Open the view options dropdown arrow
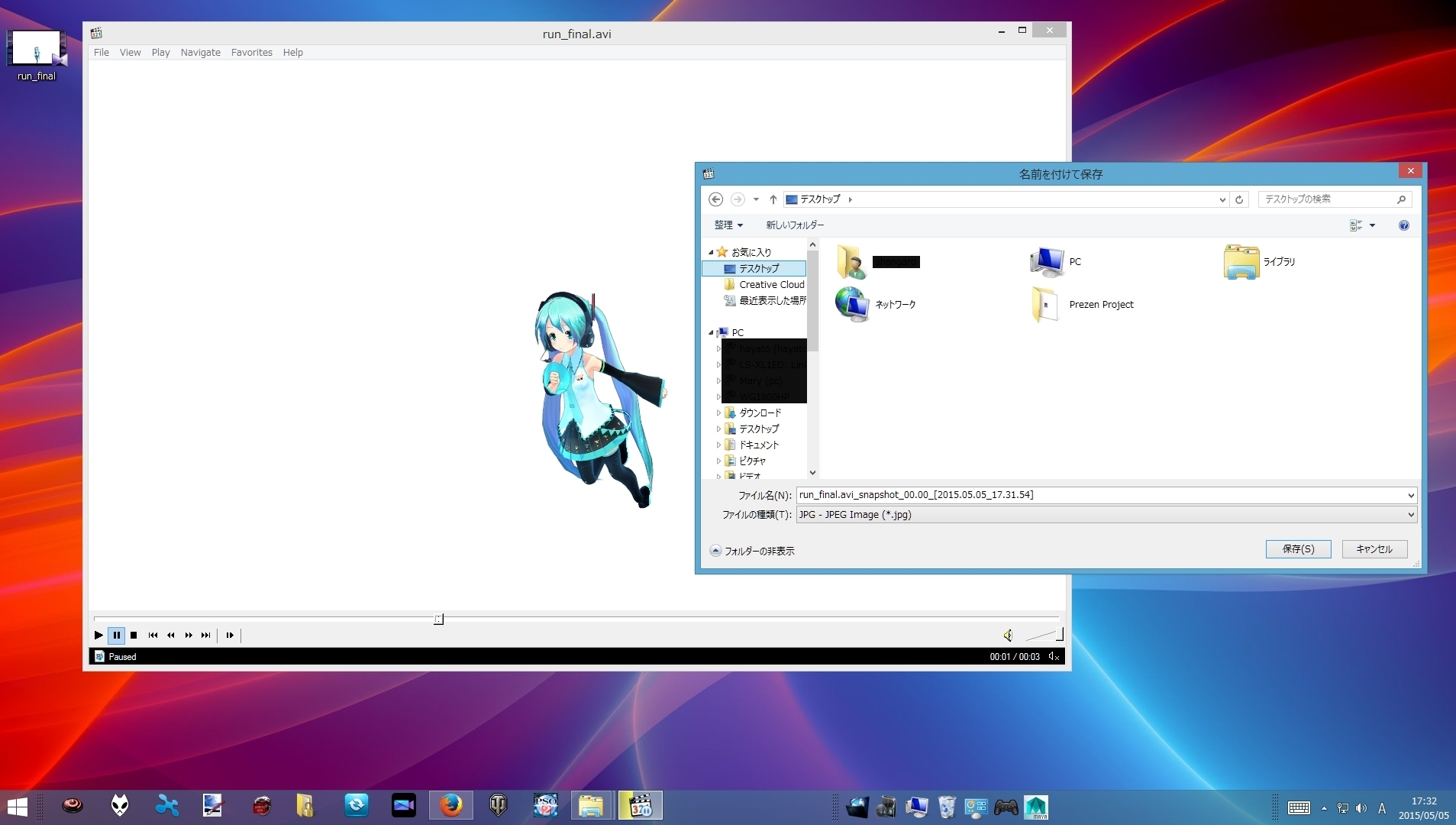The height and width of the screenshot is (825, 1456). click(1372, 225)
